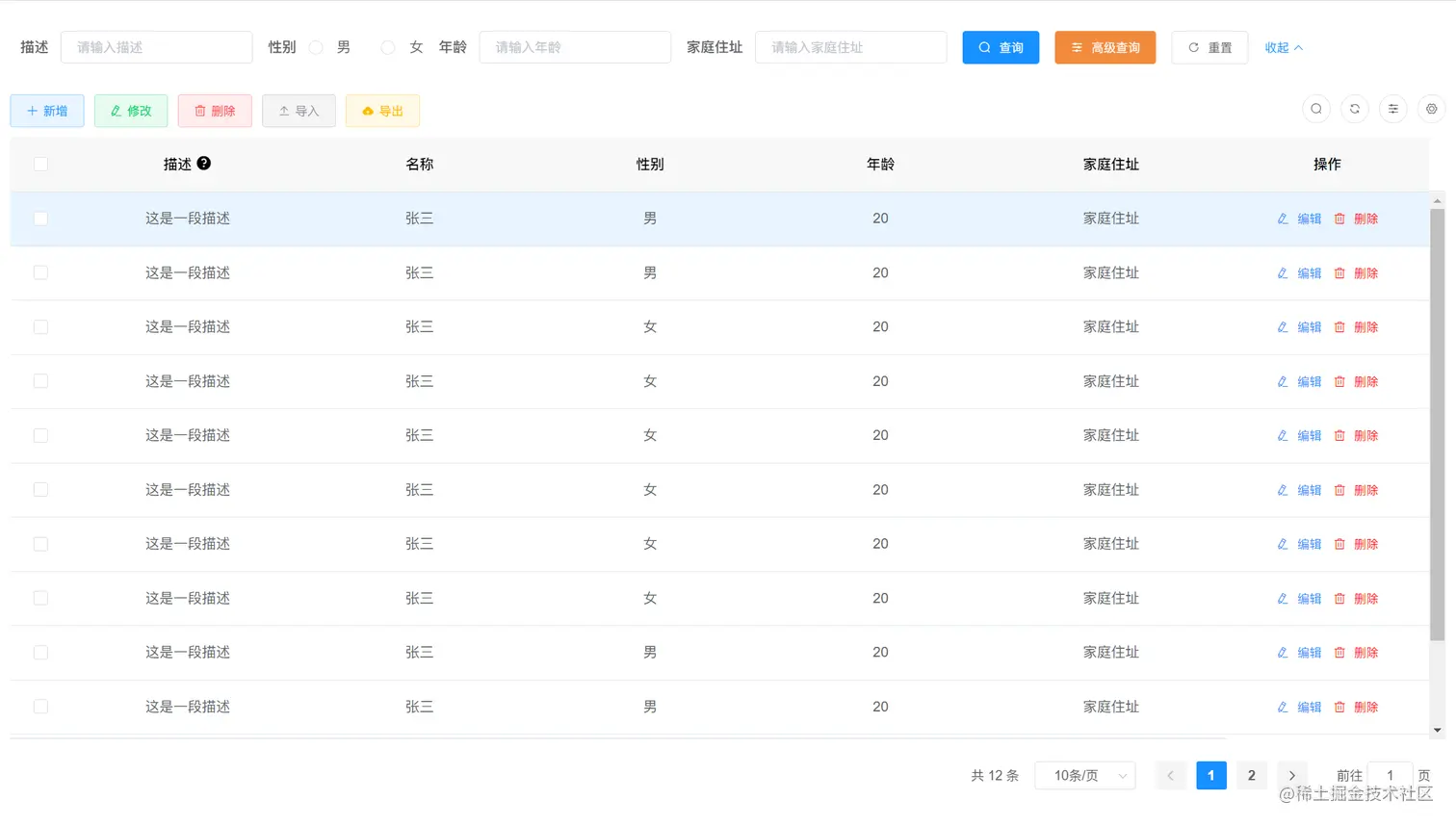Tick the checkbox of the third table row

click(x=40, y=327)
